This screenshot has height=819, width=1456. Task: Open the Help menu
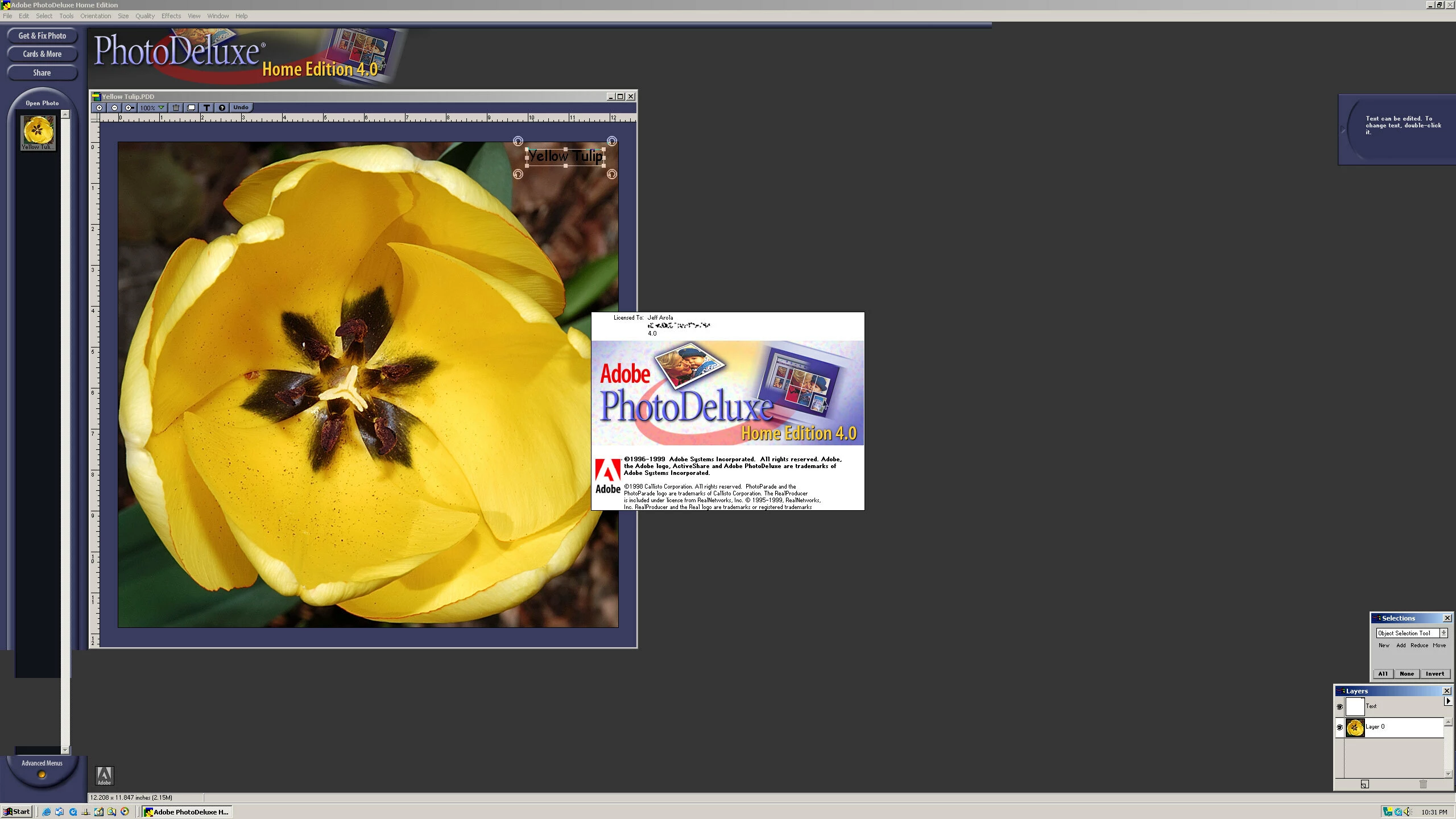(241, 16)
